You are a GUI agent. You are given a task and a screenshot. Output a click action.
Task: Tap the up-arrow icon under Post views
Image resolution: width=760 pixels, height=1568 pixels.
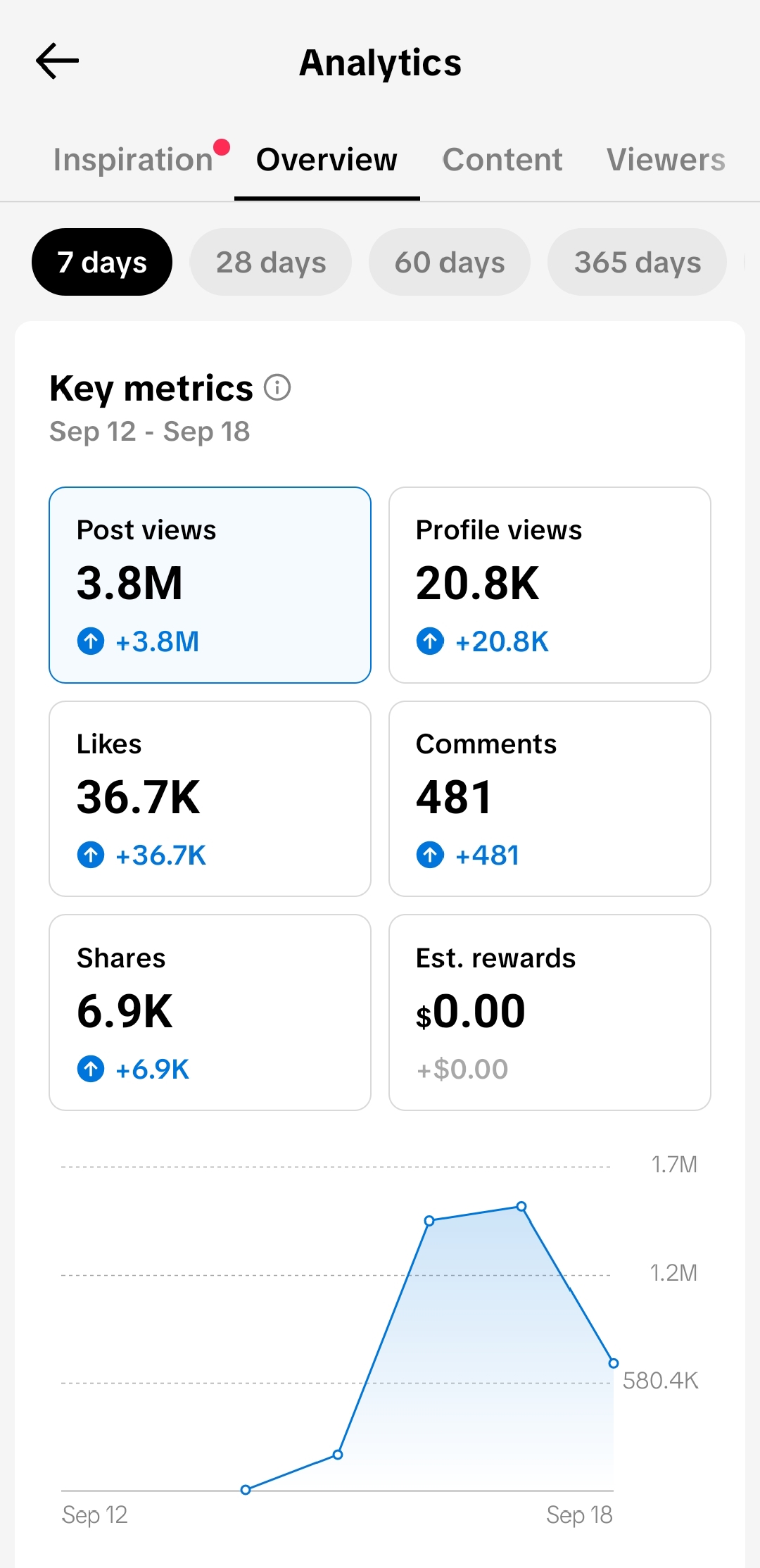click(x=91, y=641)
